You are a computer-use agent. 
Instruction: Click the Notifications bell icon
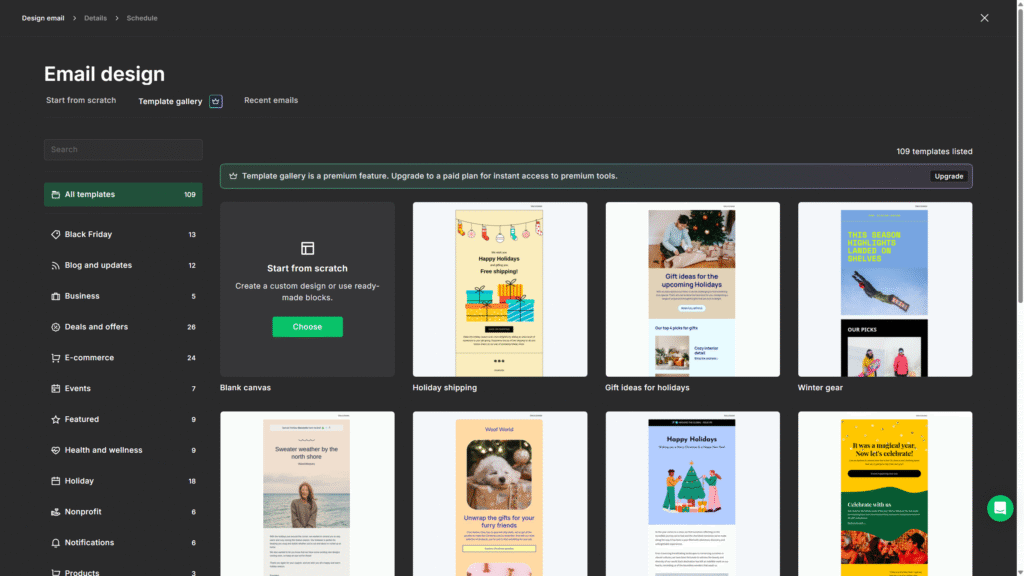click(56, 543)
